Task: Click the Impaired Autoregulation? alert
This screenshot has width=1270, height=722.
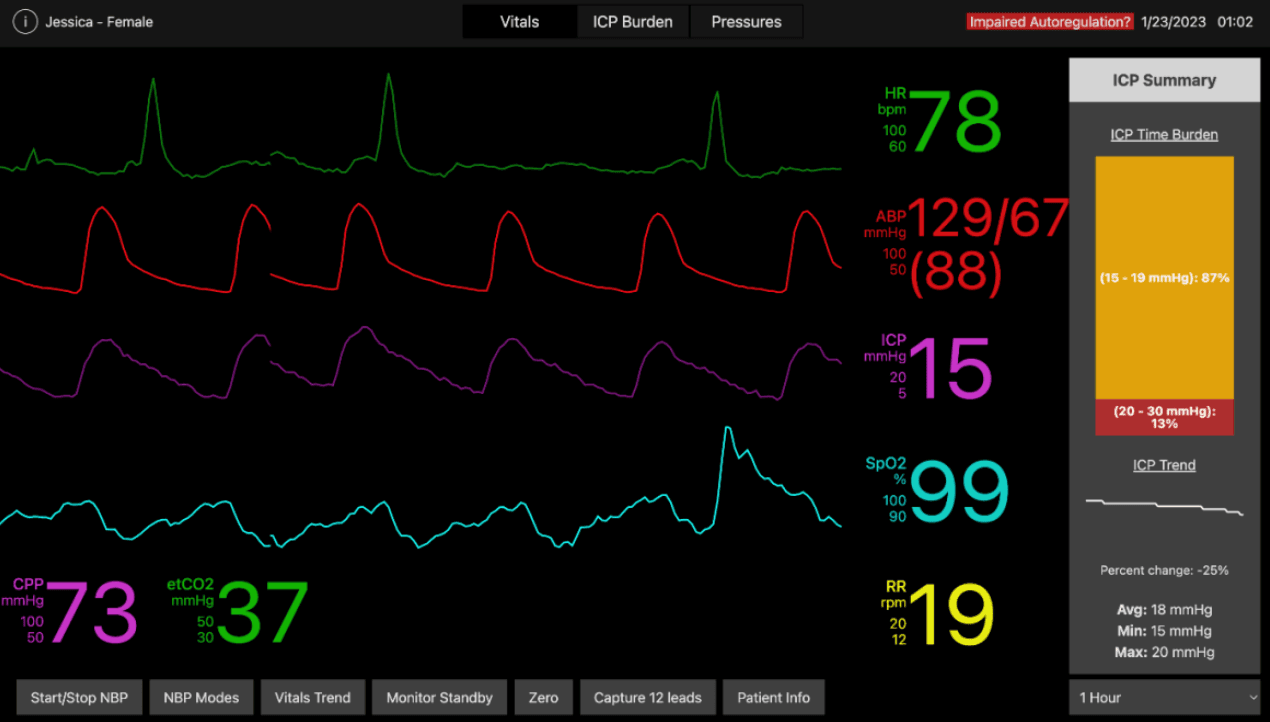Action: click(x=1048, y=20)
